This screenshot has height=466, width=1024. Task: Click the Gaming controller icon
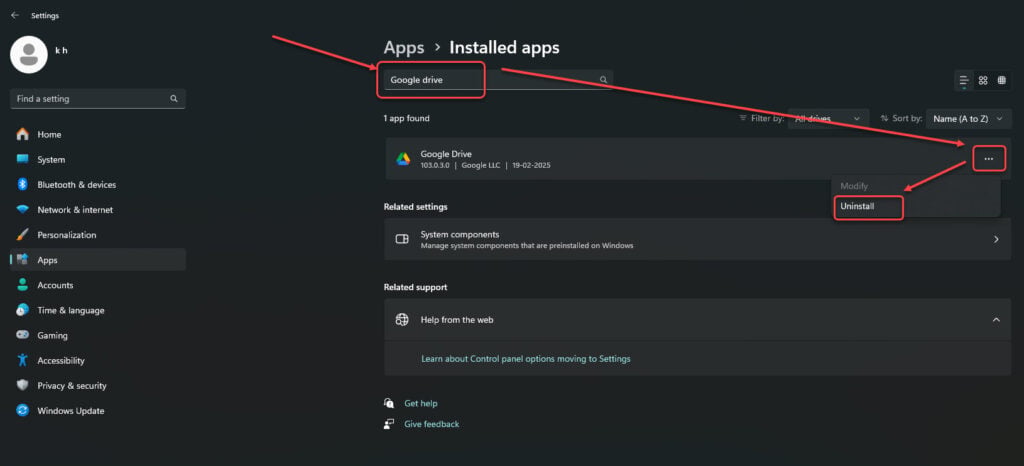23,335
